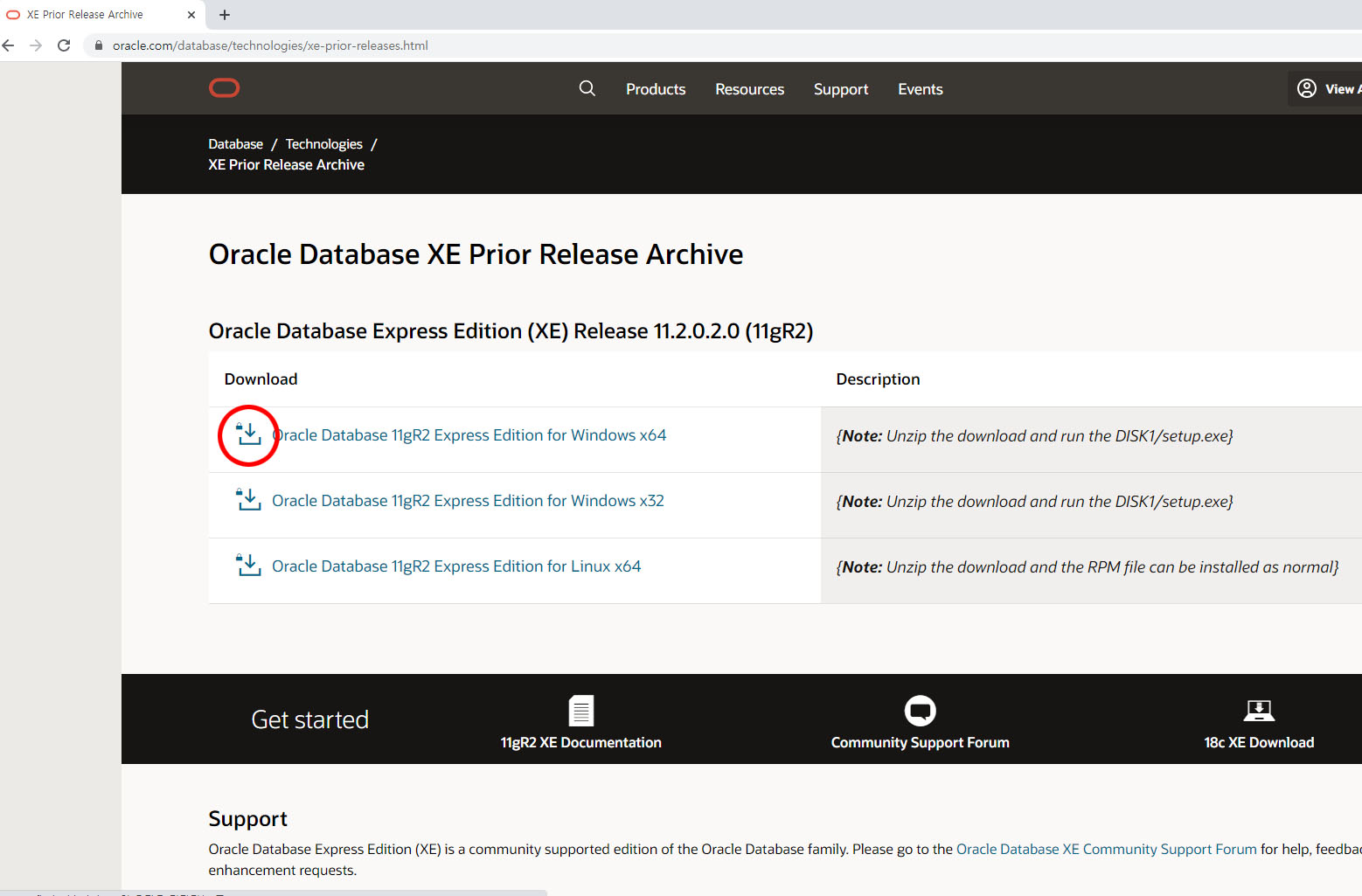Image resolution: width=1362 pixels, height=896 pixels.
Task: Click the View Accounts user icon
Action: pos(1307,88)
